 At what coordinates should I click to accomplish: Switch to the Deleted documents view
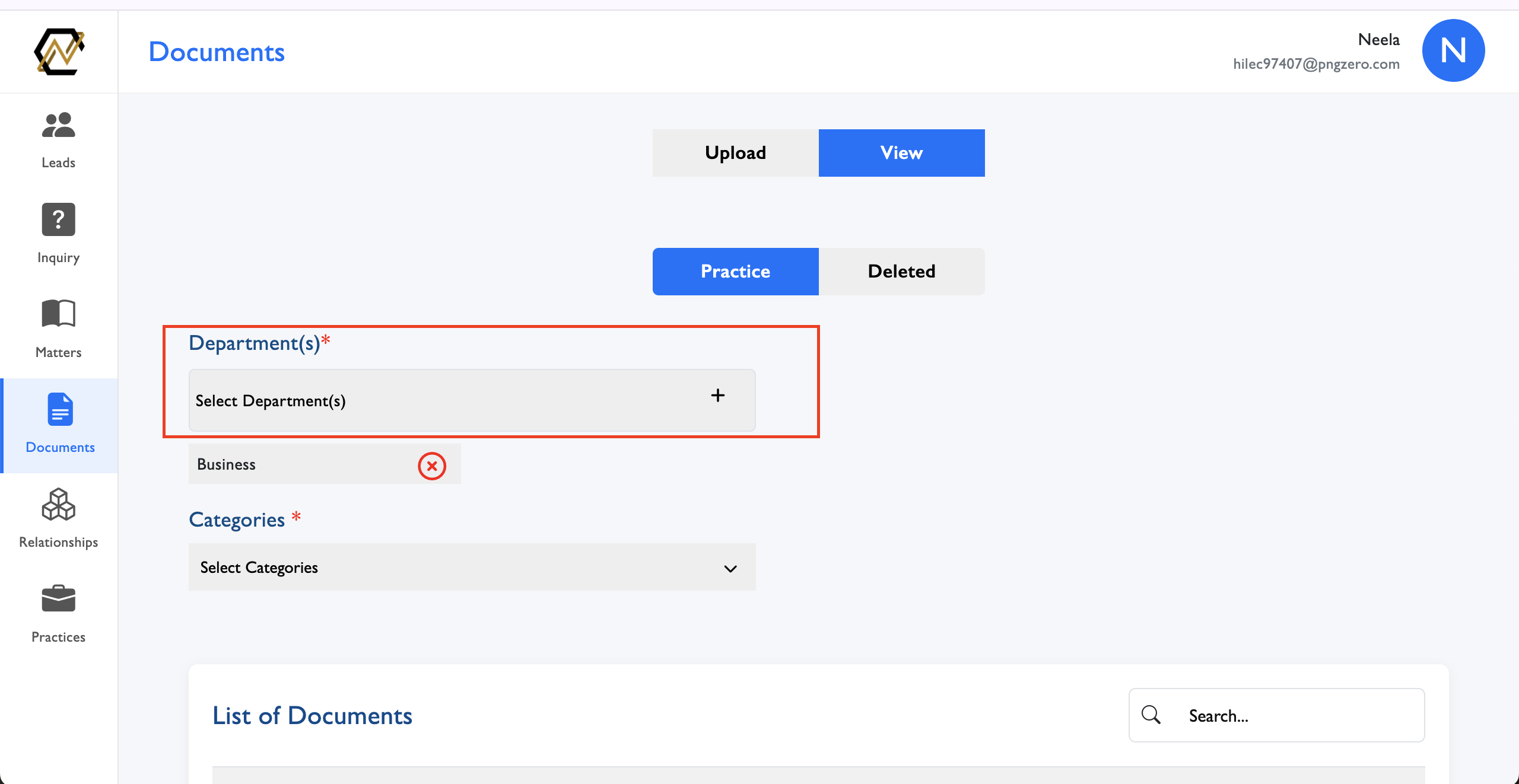(x=901, y=271)
